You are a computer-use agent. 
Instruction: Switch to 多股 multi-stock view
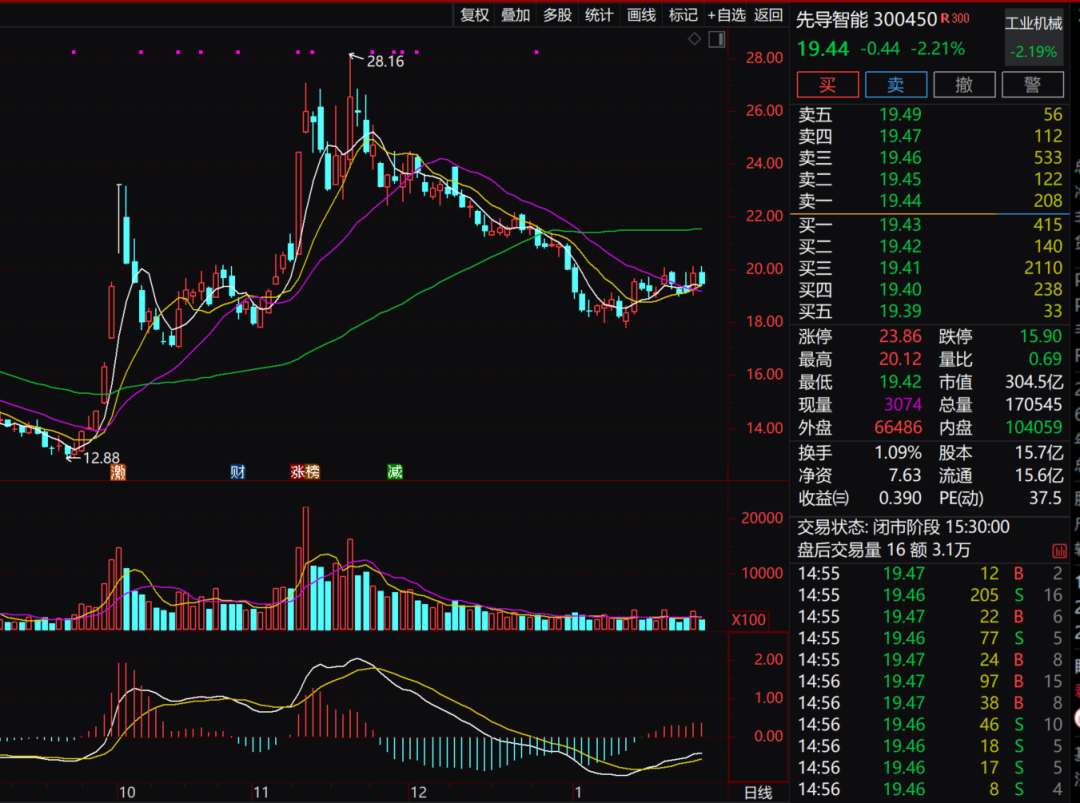click(x=557, y=15)
